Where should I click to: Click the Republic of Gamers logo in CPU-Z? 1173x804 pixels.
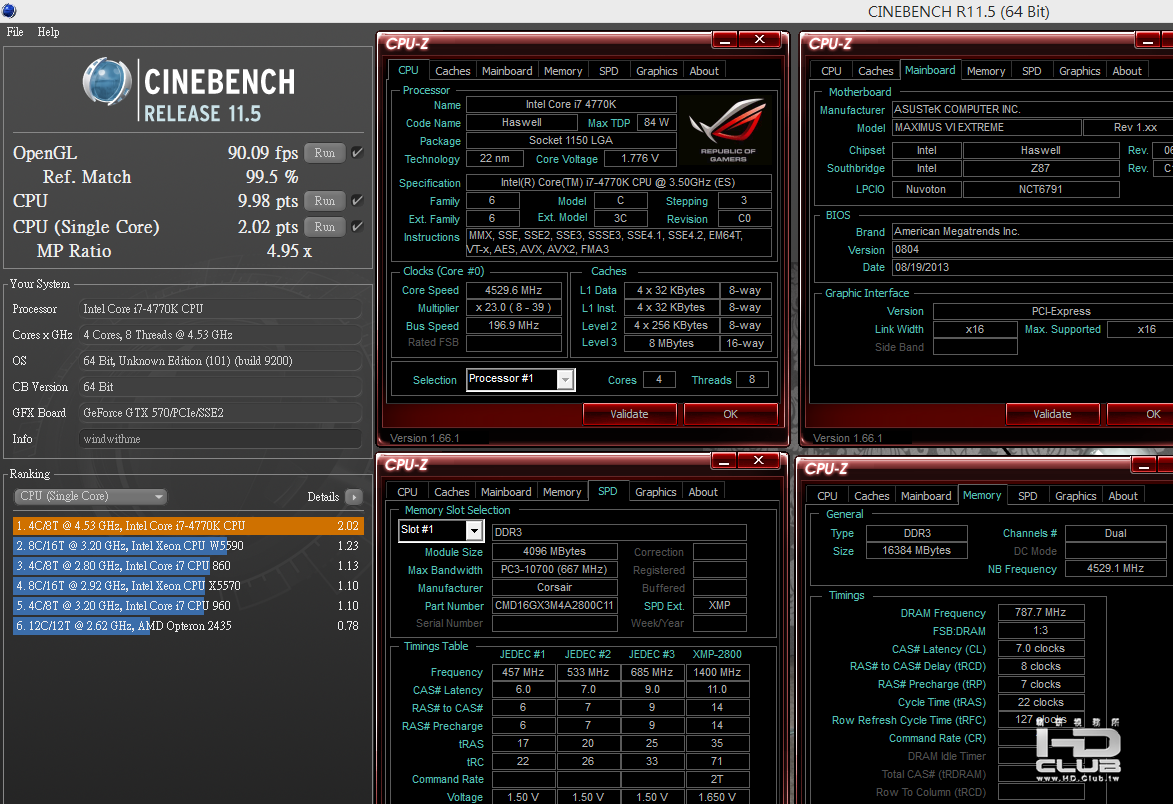pyautogui.click(x=728, y=129)
